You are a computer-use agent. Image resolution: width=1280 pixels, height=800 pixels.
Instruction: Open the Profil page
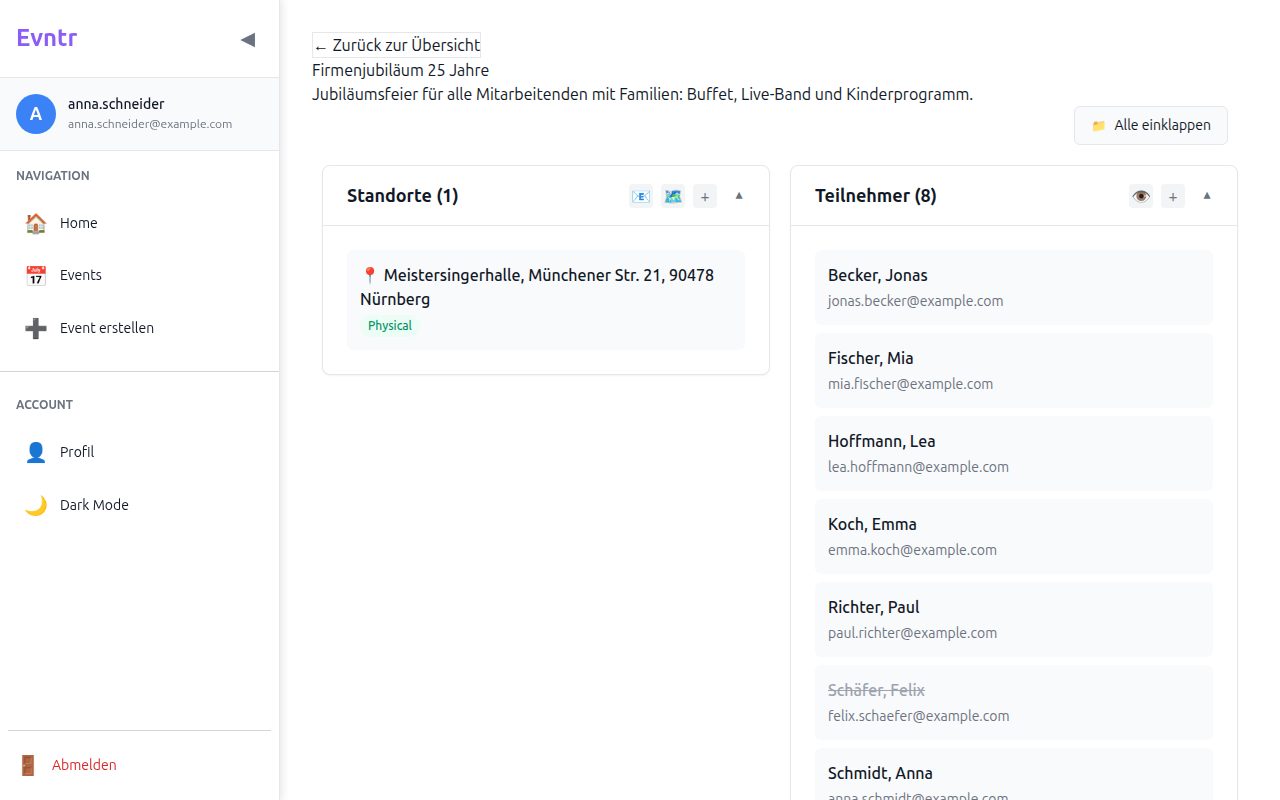pos(139,452)
